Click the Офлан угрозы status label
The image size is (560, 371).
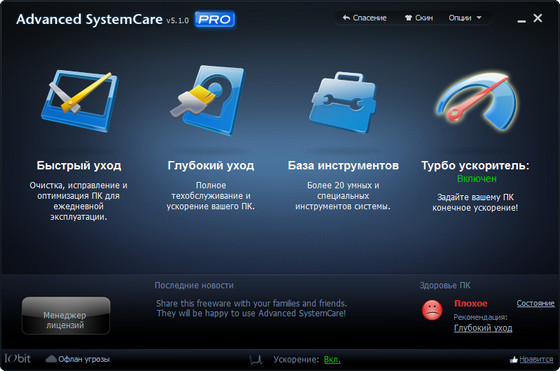(84, 359)
